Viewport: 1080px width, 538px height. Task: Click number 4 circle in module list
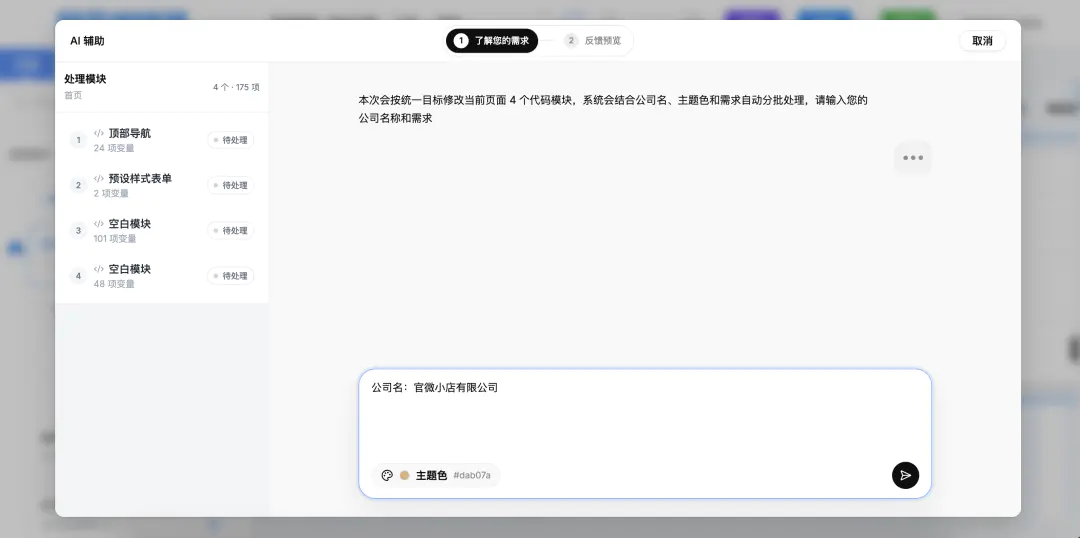click(78, 276)
